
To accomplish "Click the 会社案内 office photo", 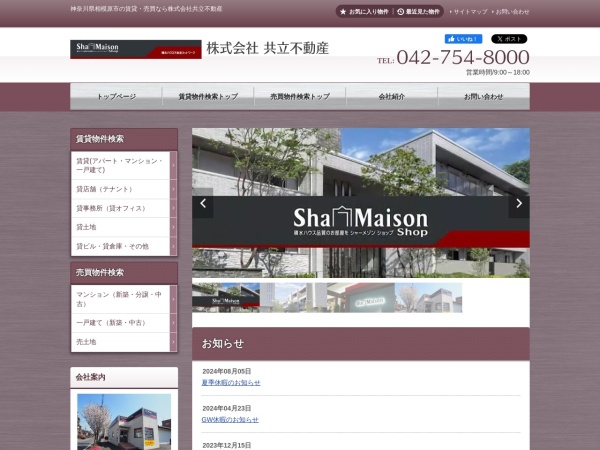I will coord(124,422).
